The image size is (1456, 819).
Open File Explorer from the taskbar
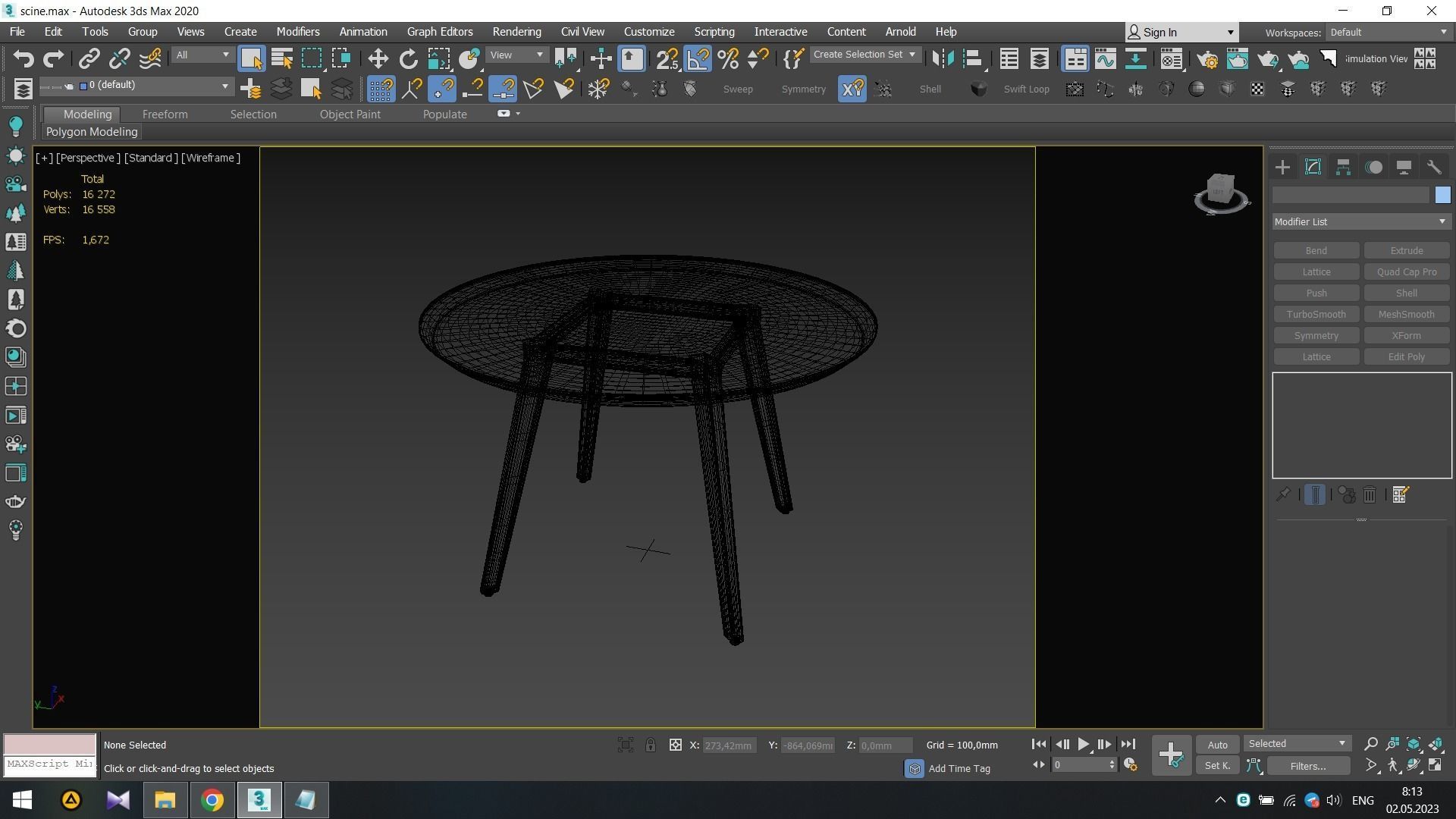[x=165, y=800]
